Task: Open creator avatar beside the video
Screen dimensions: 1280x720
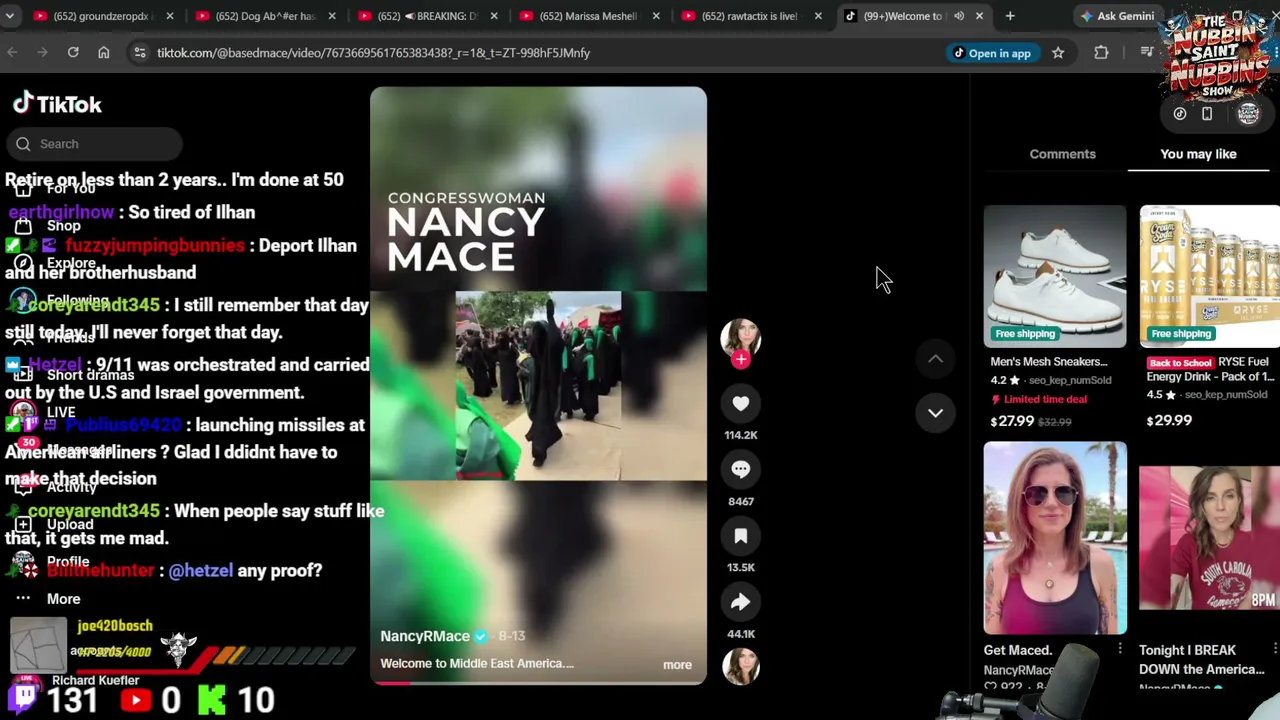Action: [741, 338]
